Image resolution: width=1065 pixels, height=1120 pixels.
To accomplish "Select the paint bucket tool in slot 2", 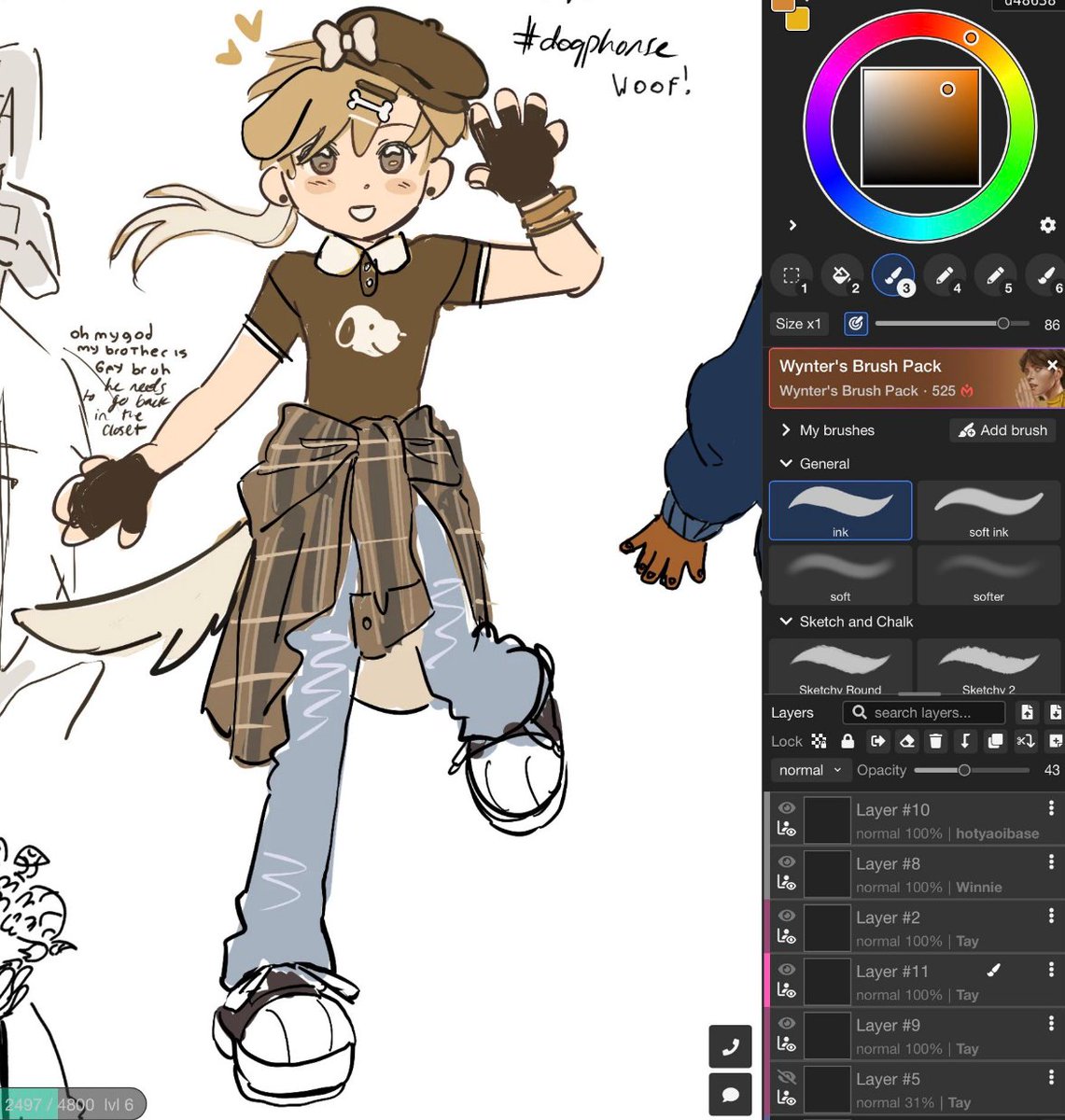I will [x=842, y=275].
